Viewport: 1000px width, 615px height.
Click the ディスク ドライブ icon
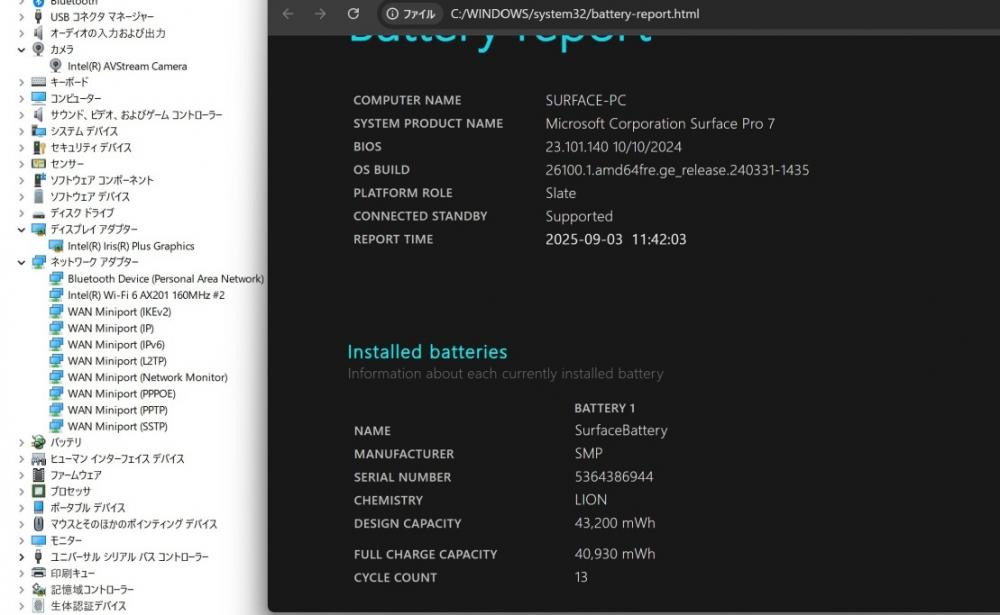point(38,213)
